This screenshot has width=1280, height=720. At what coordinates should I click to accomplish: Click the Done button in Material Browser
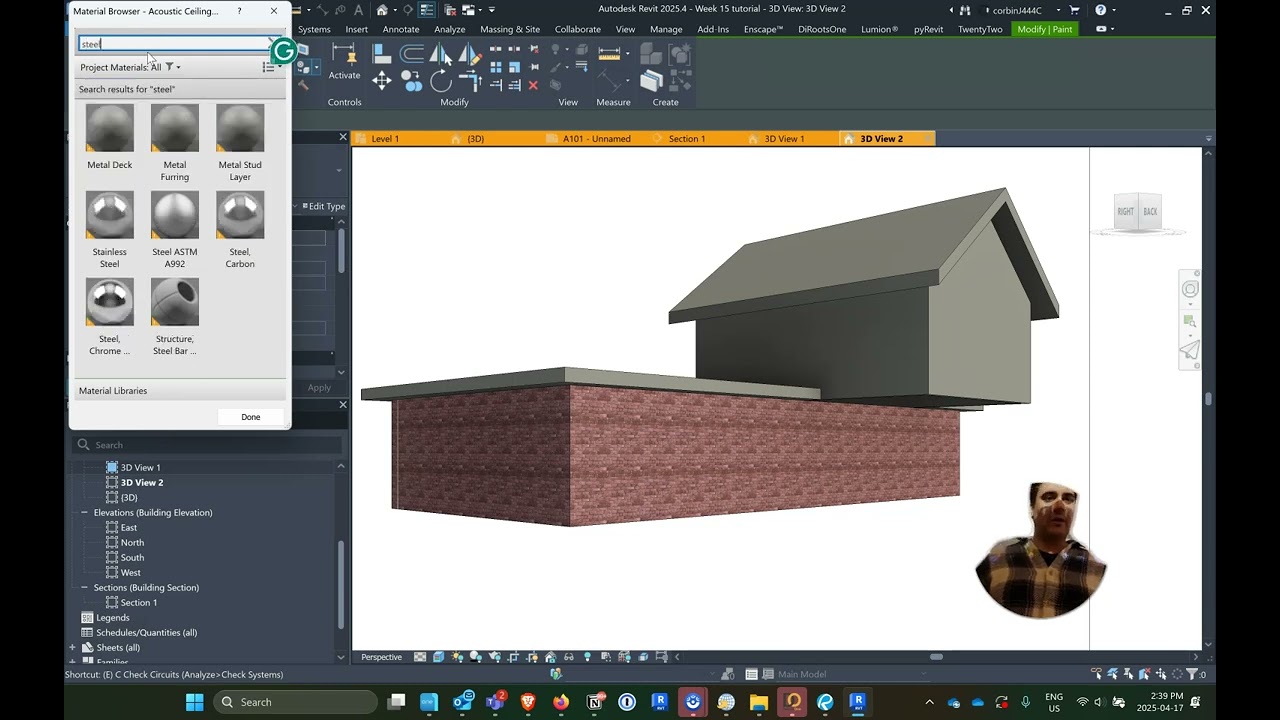tap(251, 417)
